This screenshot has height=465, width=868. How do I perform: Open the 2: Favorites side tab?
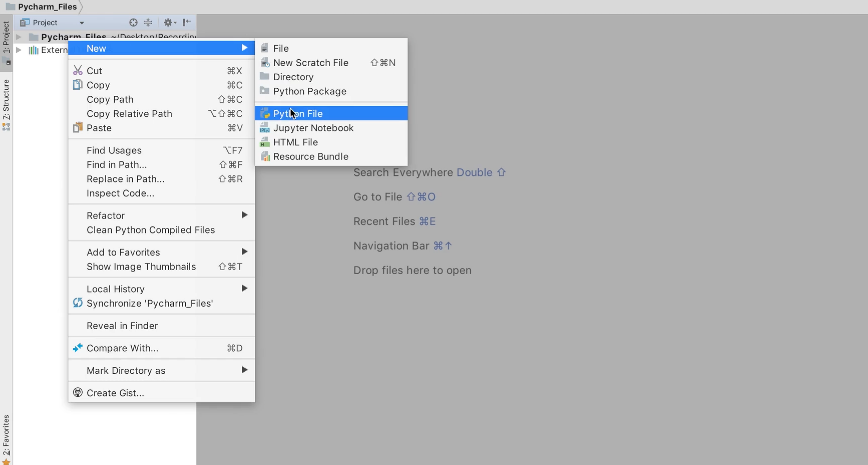pyautogui.click(x=6, y=439)
